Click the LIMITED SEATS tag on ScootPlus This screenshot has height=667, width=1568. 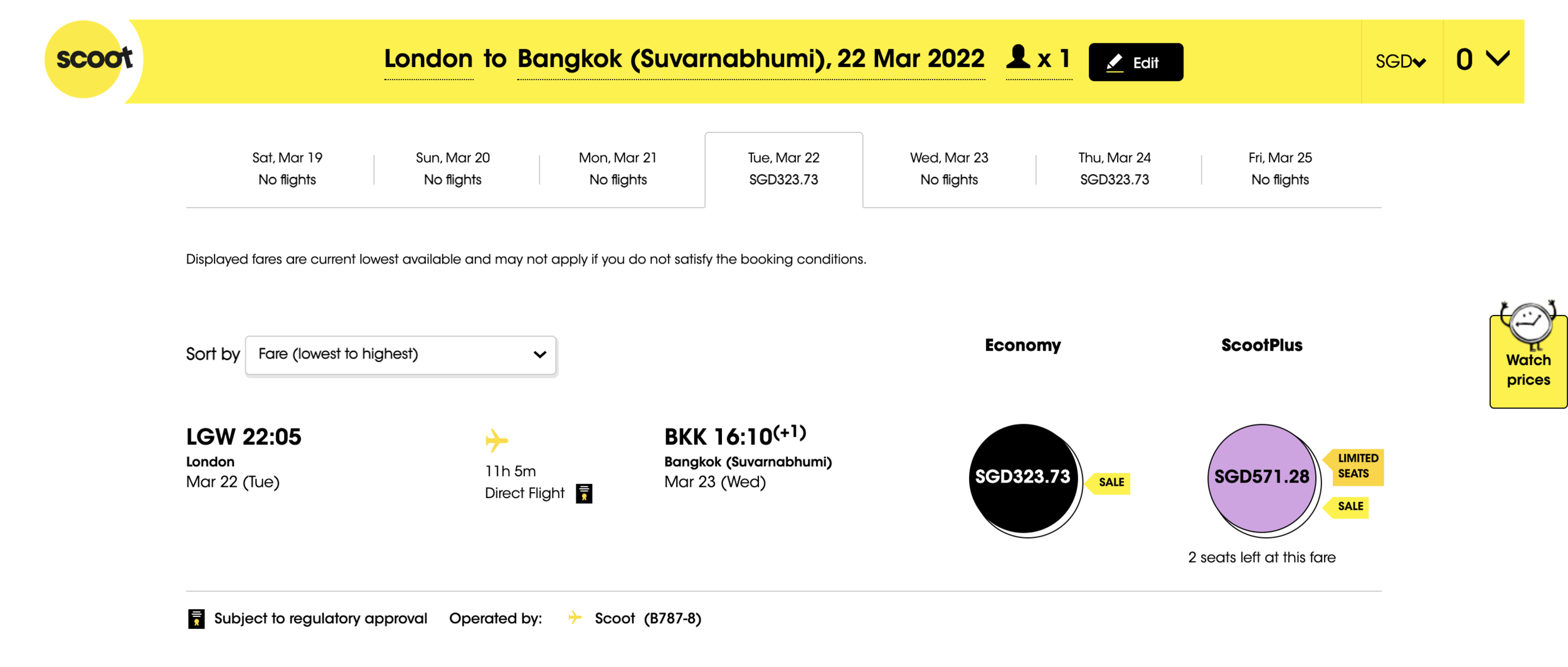click(1357, 466)
